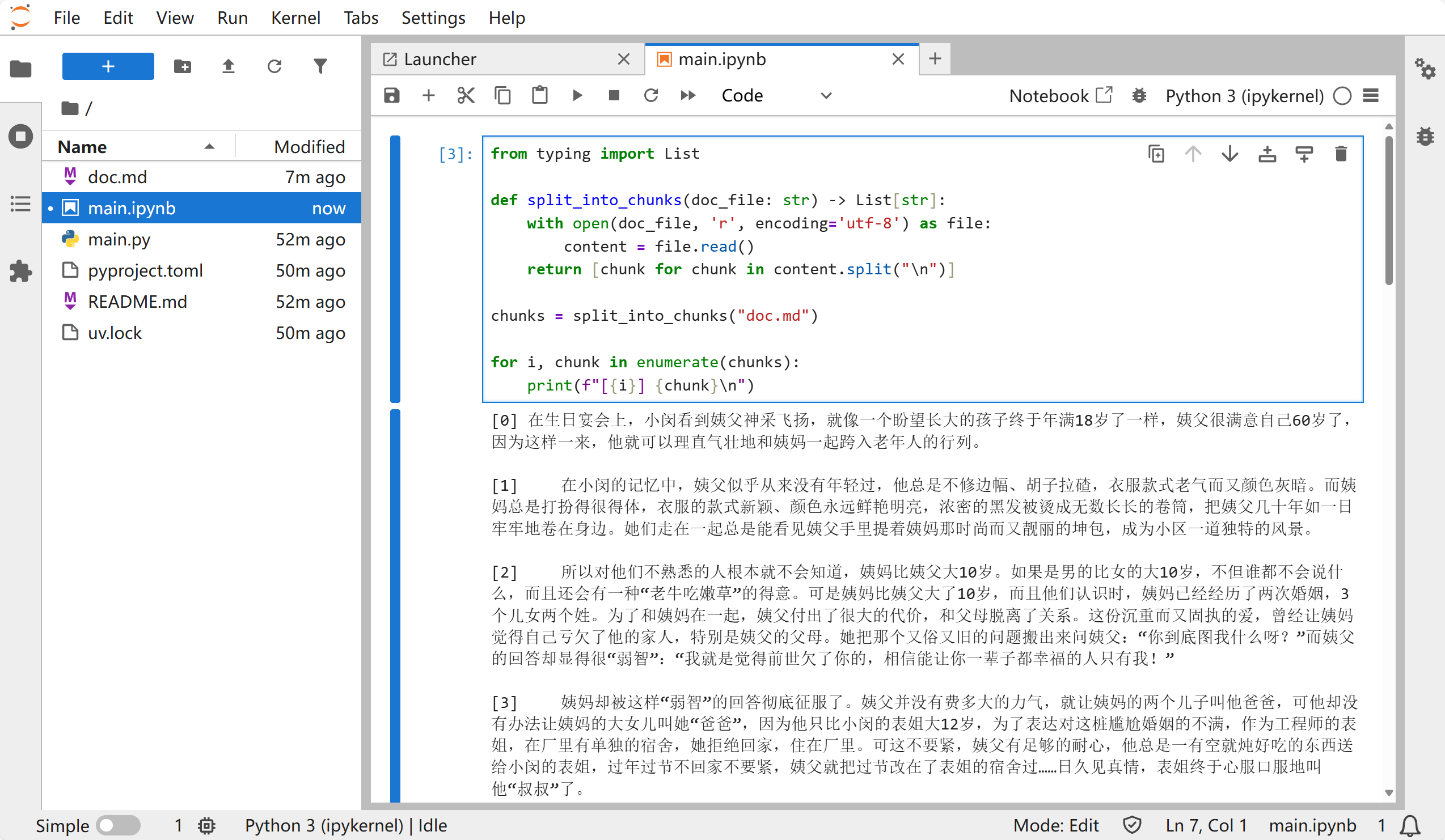Open doc.md in the file browser

[x=117, y=177]
